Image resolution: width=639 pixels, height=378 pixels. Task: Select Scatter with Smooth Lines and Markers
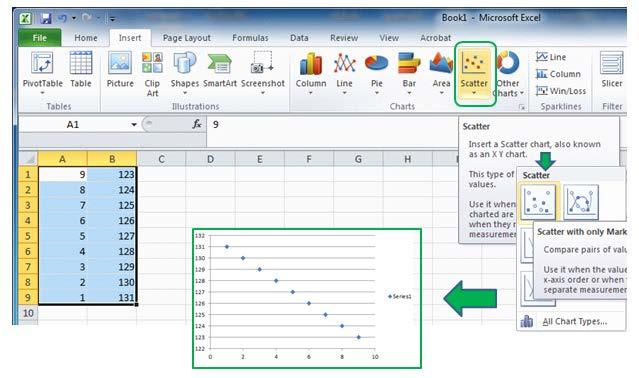coord(581,202)
